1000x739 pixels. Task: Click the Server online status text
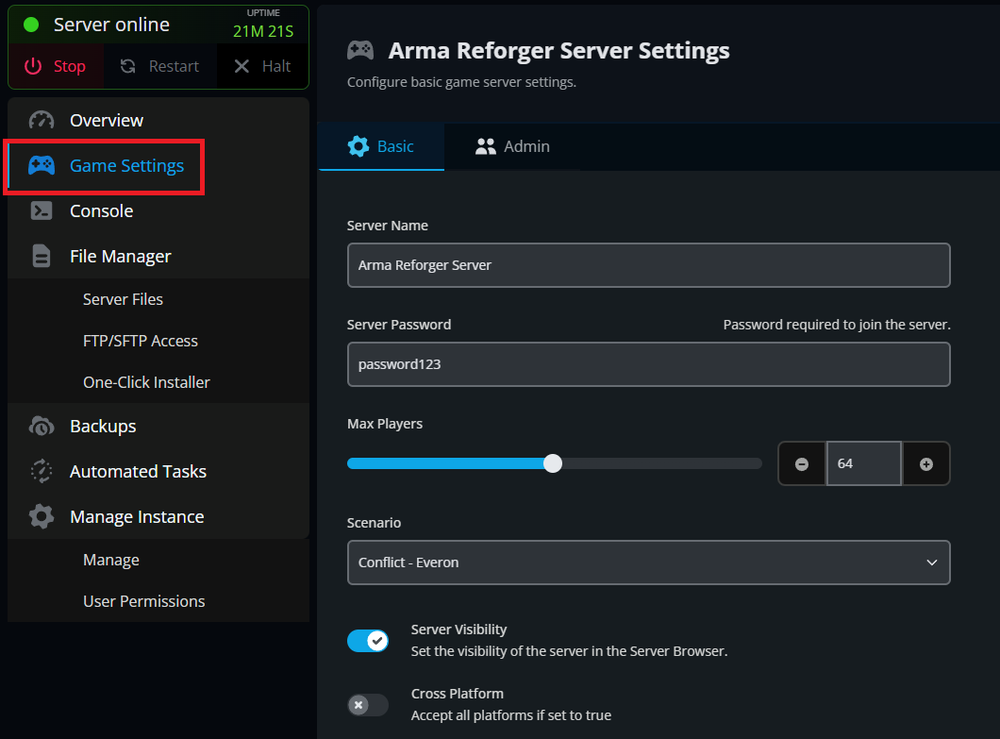[112, 25]
